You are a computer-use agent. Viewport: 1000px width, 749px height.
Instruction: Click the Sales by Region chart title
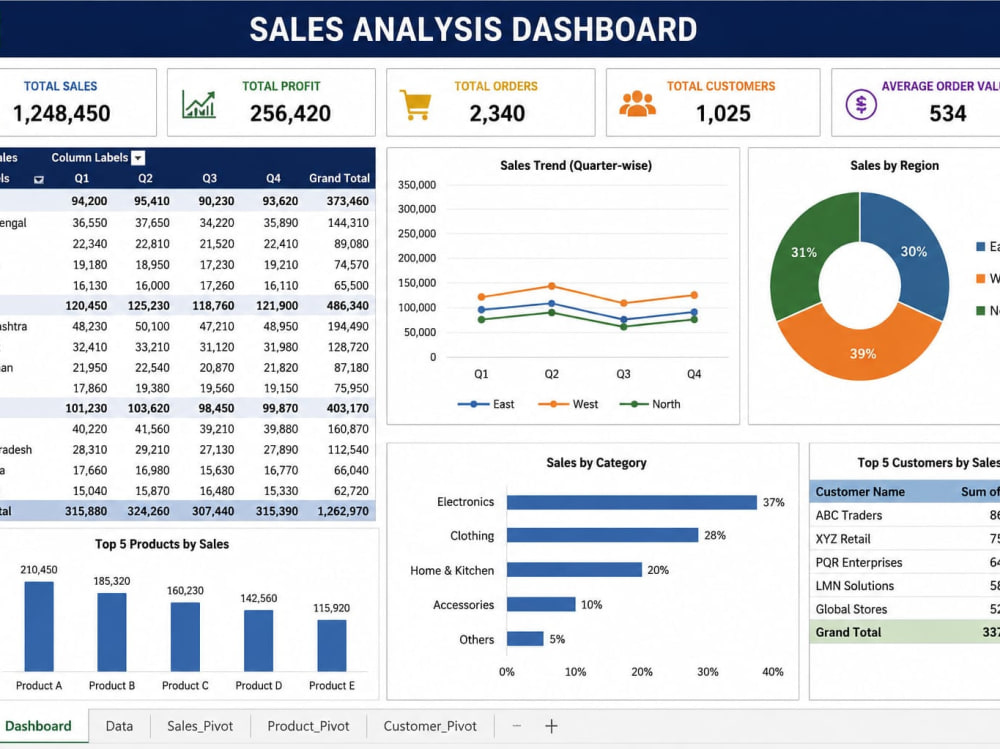[894, 165]
